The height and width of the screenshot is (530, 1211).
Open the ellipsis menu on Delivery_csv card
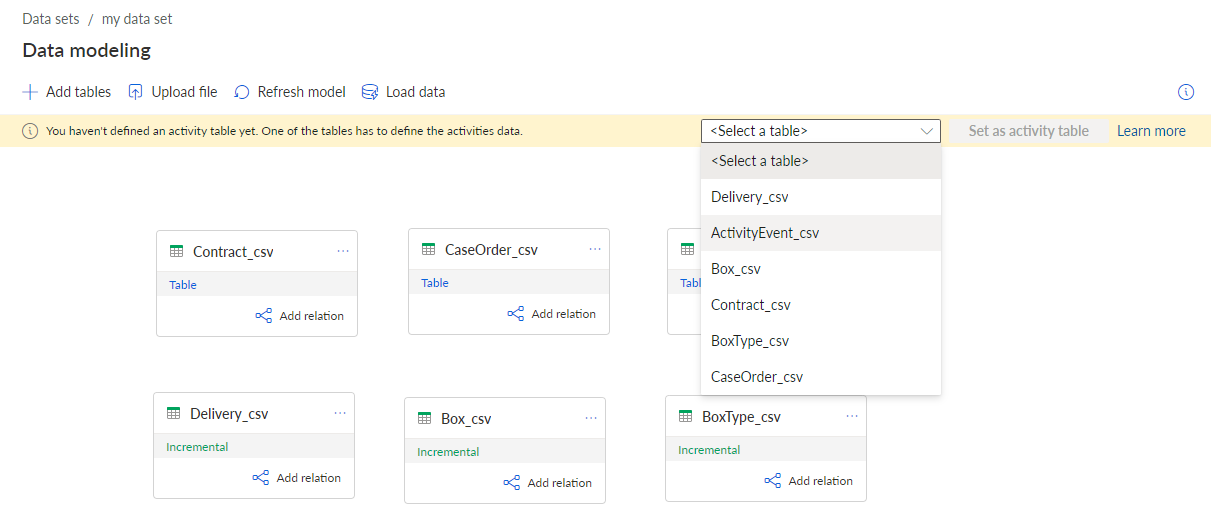coord(340,413)
